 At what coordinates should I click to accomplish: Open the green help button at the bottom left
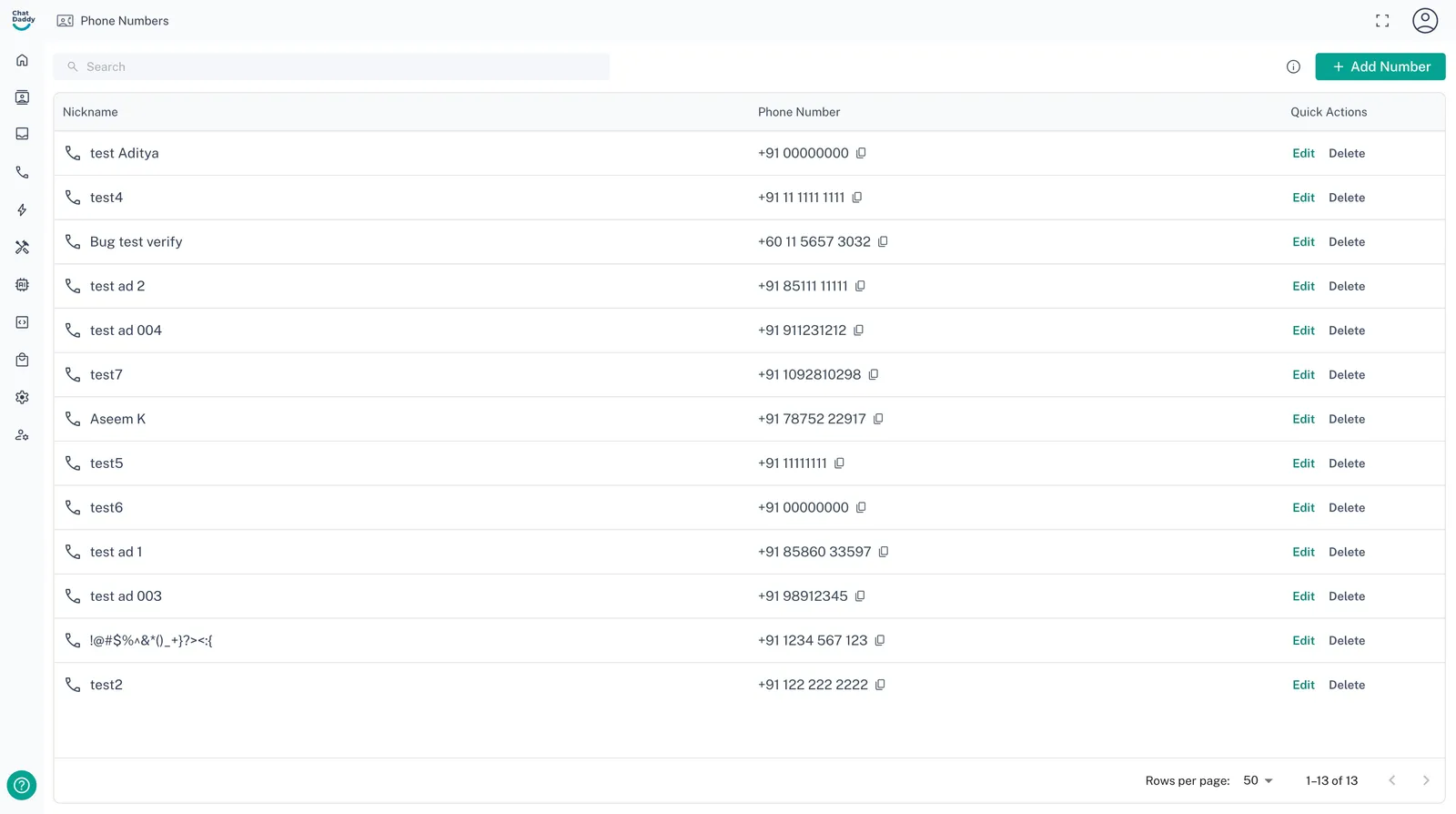click(x=22, y=785)
